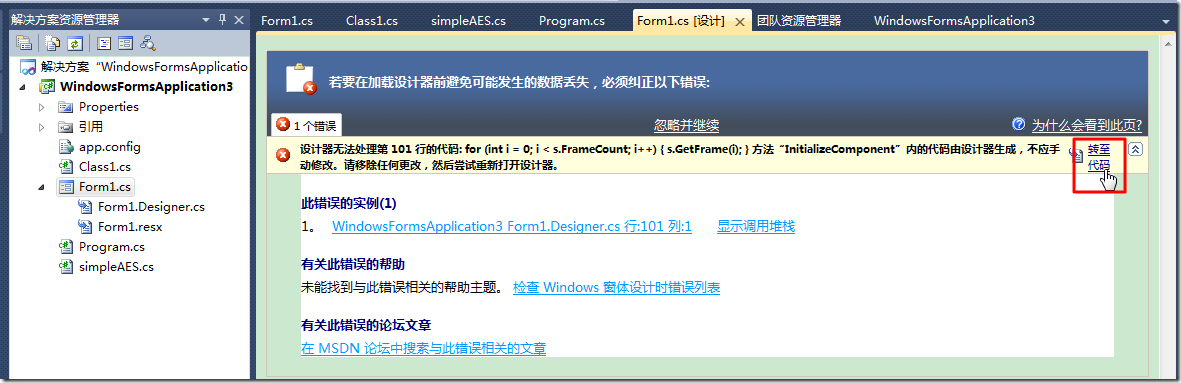Image resolution: width=1181 pixels, height=383 pixels.
Task: Click 有关此错误的论坛文章 heading text
Action: pos(365,325)
